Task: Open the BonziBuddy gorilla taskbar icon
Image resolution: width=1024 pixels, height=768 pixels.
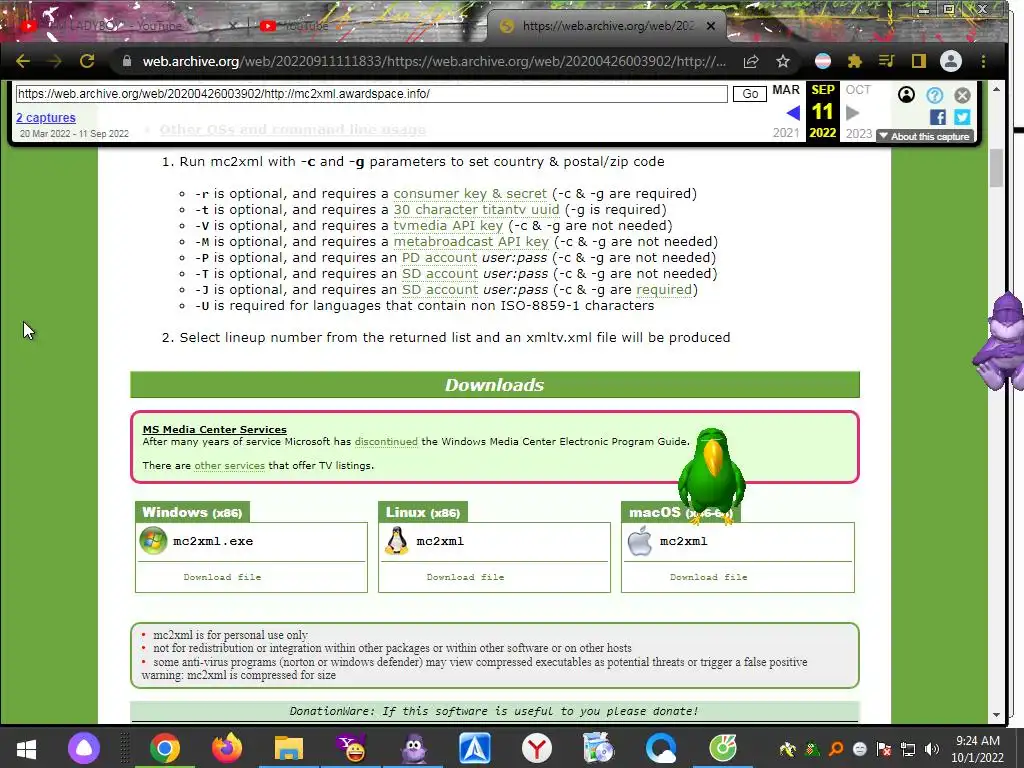Action: pos(413,748)
